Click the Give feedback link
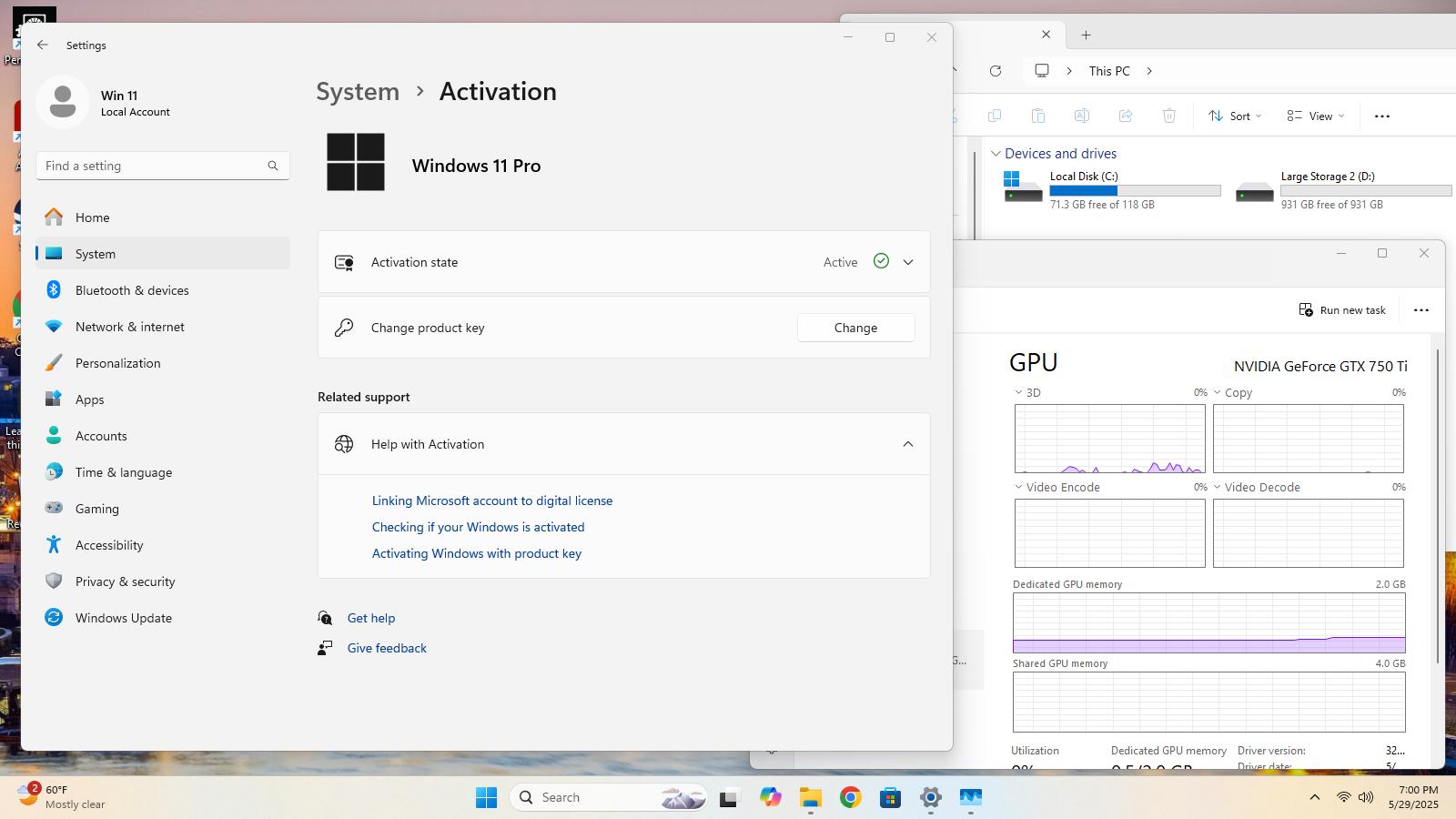The image size is (1456, 819). (x=387, y=648)
